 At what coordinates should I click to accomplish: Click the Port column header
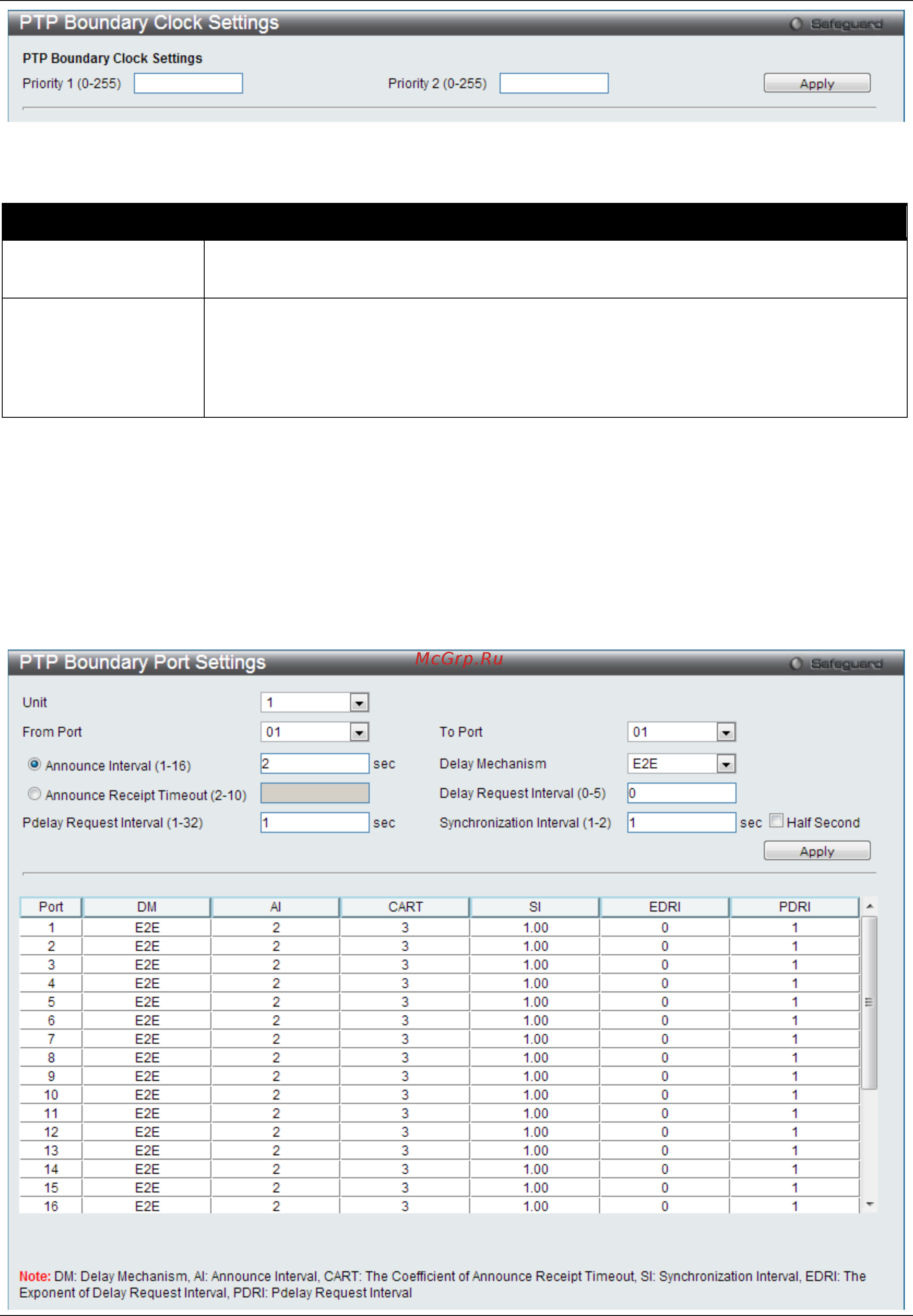click(x=51, y=907)
